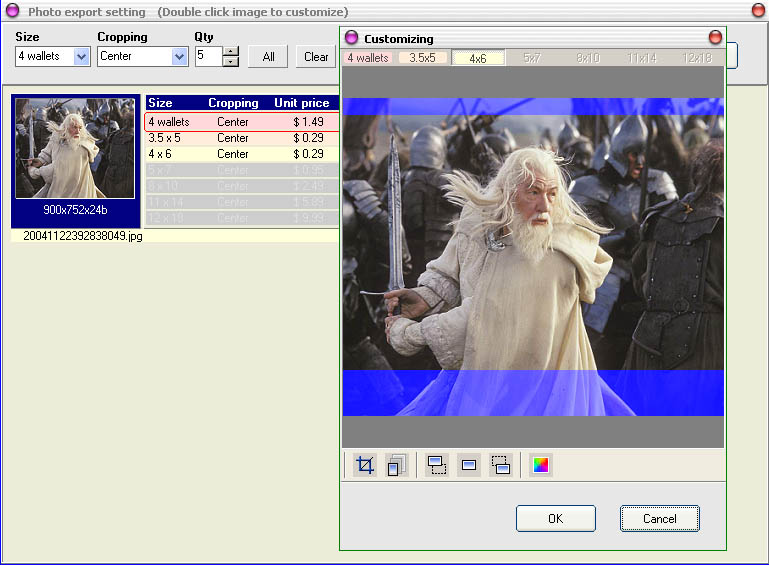769x565 pixels.
Task: Click the Clear button
Action: click(316, 57)
